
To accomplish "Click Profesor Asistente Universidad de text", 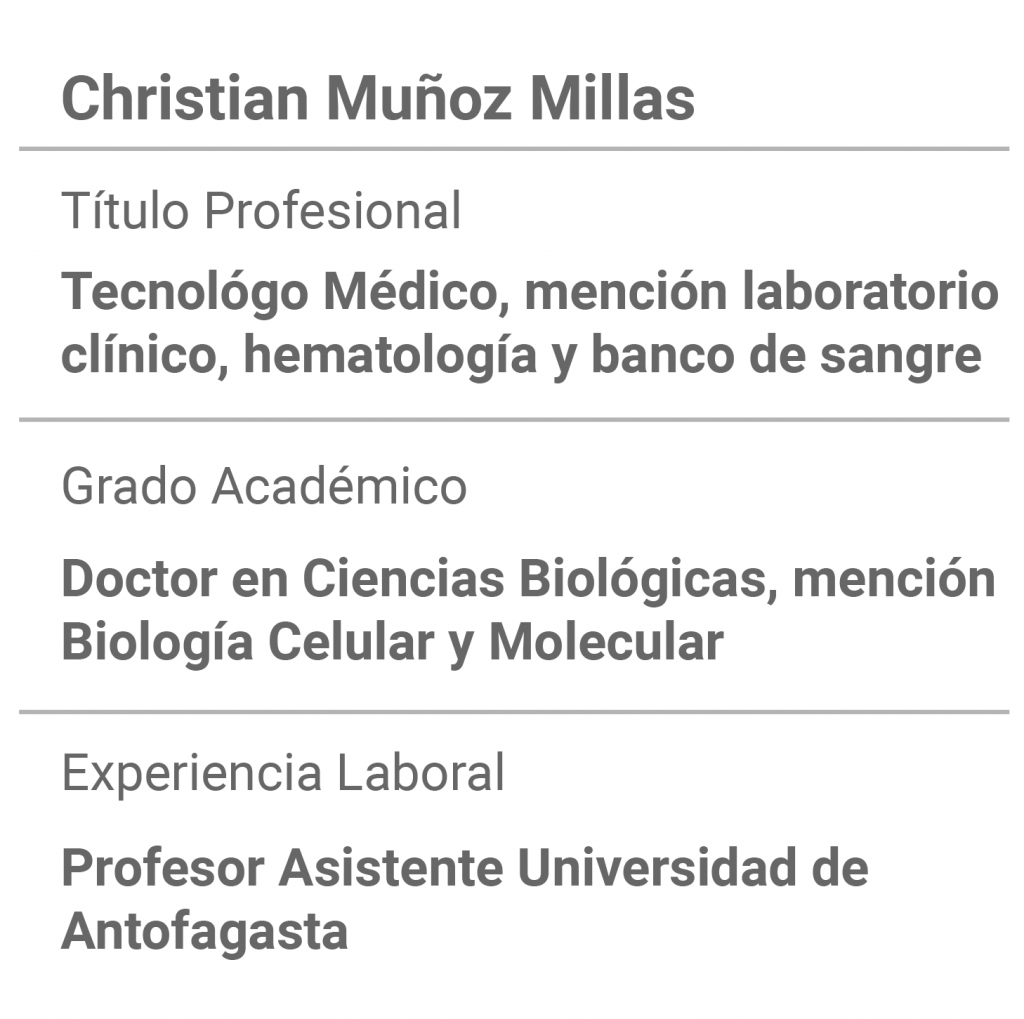I will point(465,867).
